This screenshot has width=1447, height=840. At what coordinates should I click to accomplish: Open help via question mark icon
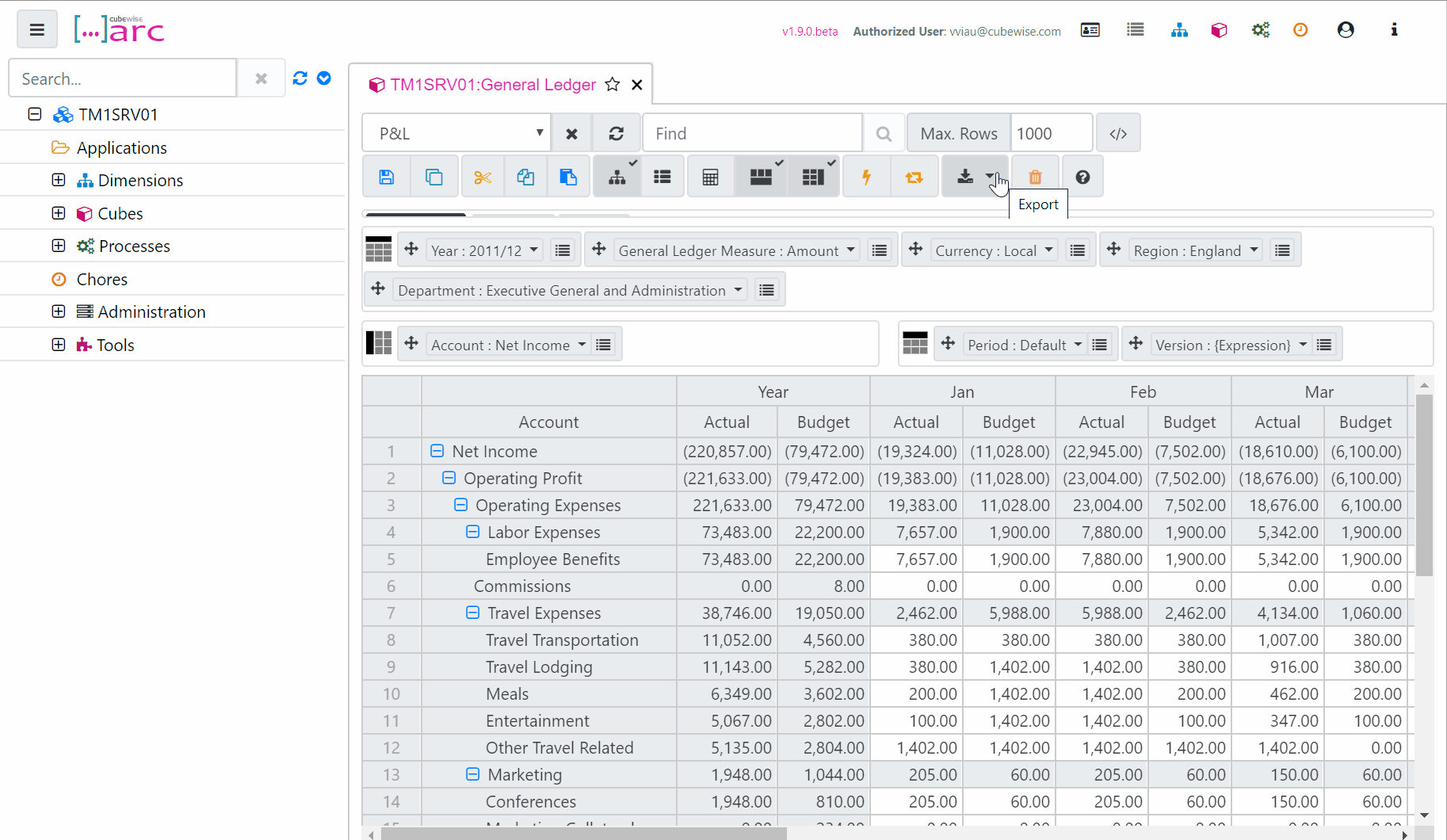[1082, 177]
